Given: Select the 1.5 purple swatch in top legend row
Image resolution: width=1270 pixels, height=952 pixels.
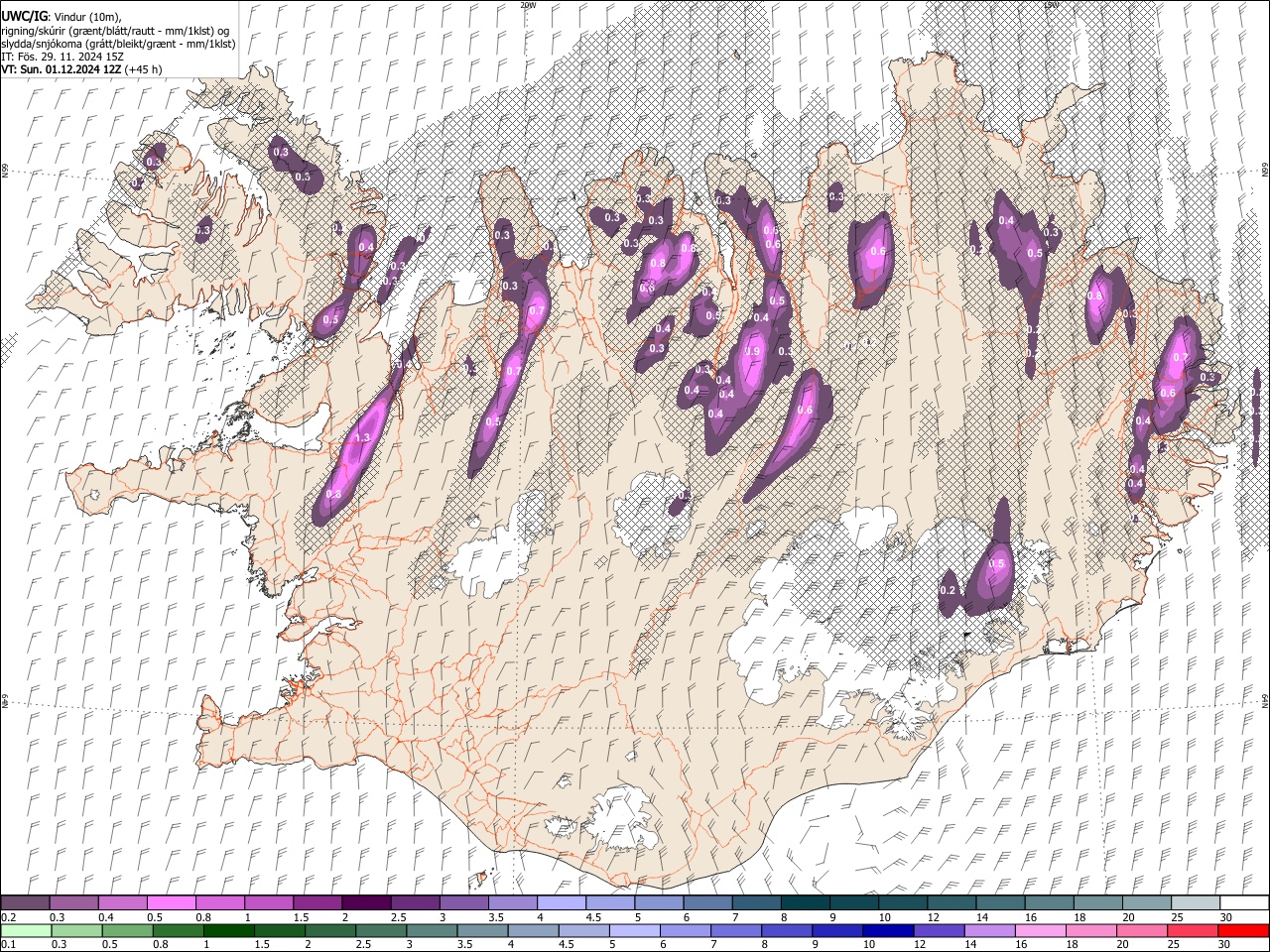Looking at the screenshot, I should tap(317, 902).
